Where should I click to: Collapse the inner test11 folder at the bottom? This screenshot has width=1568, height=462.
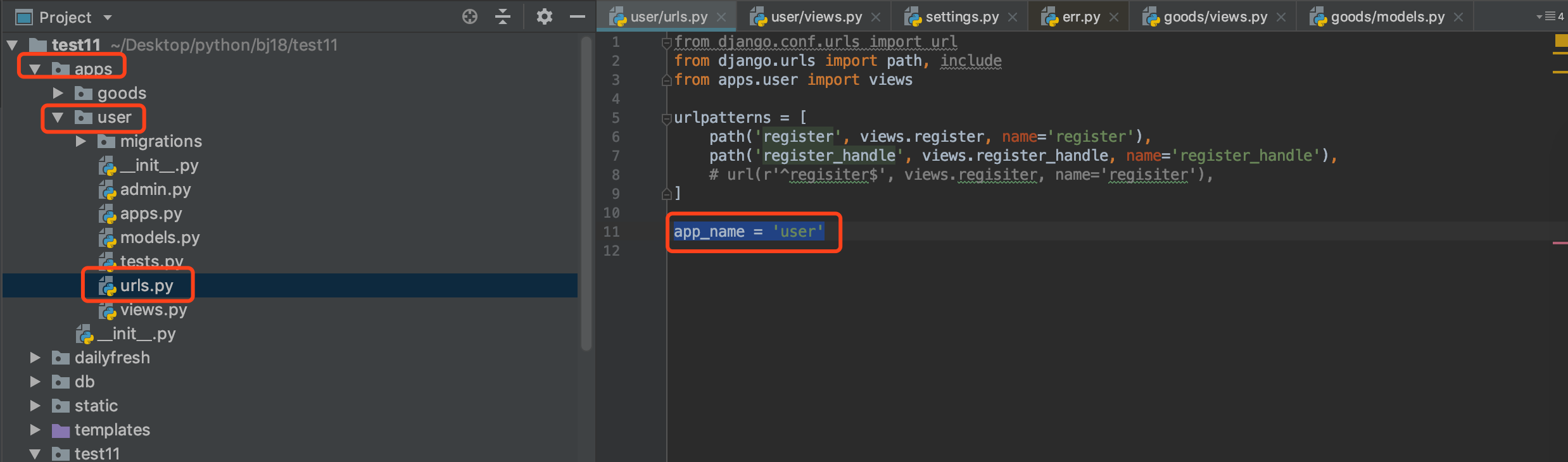click(x=35, y=454)
